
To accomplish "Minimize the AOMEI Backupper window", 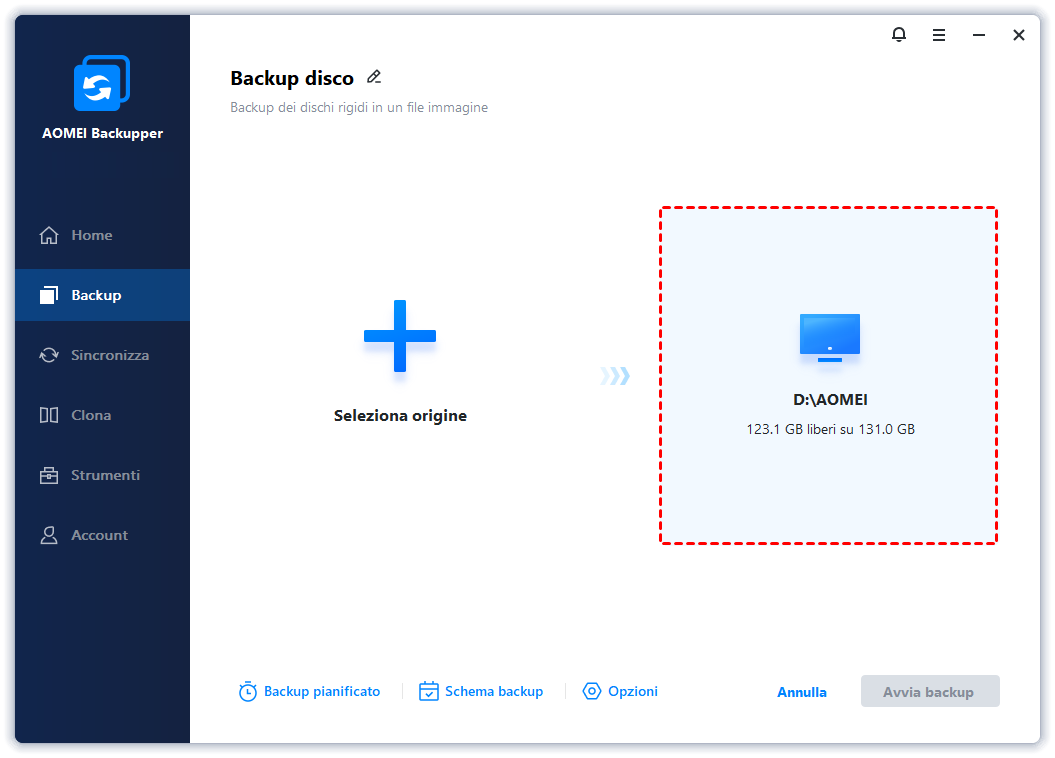I will (x=979, y=35).
